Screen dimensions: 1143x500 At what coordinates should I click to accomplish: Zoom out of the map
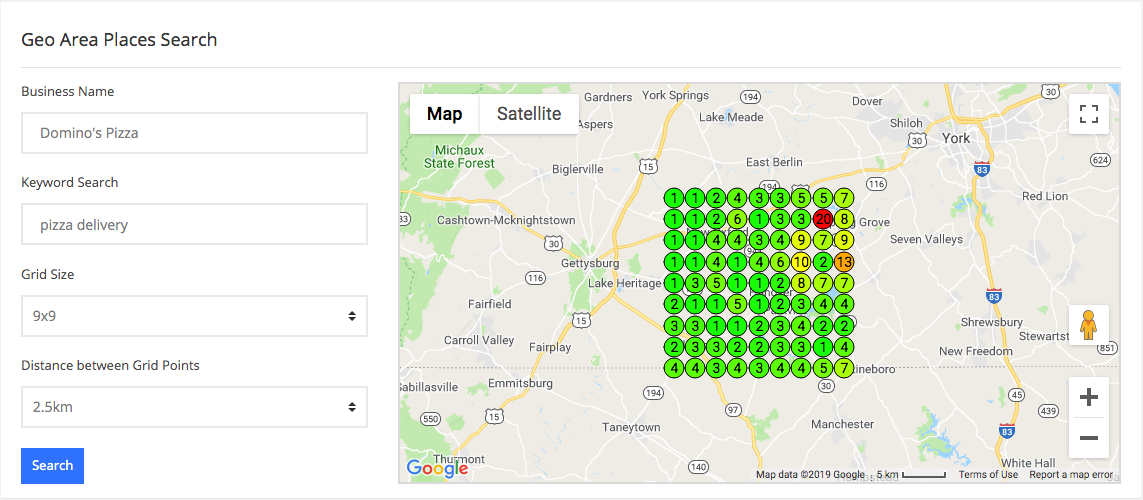pyautogui.click(x=1088, y=438)
